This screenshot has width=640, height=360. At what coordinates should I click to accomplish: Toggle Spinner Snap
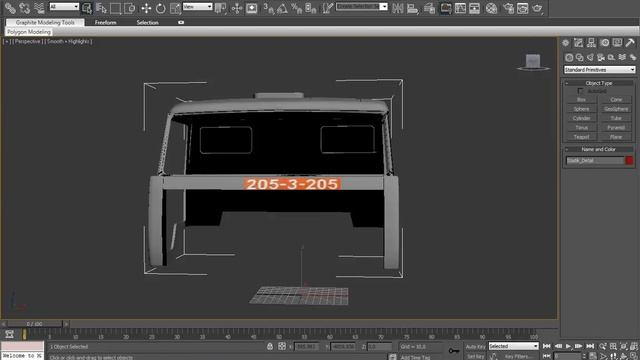(310, 8)
